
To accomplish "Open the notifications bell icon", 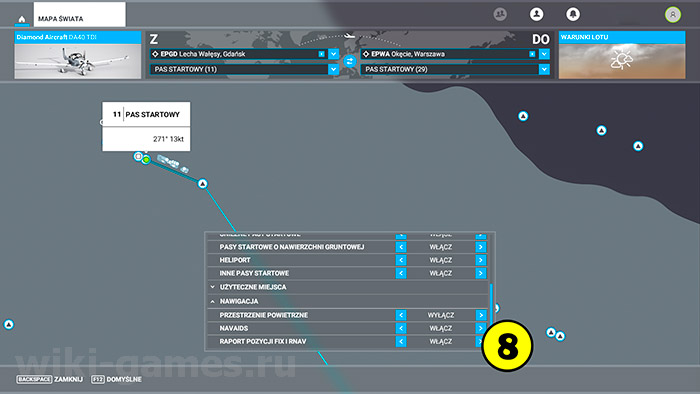I will tap(573, 14).
